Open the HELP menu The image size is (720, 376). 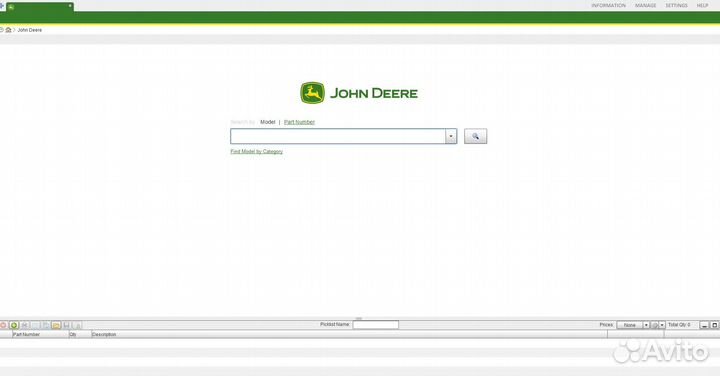(x=703, y=6)
